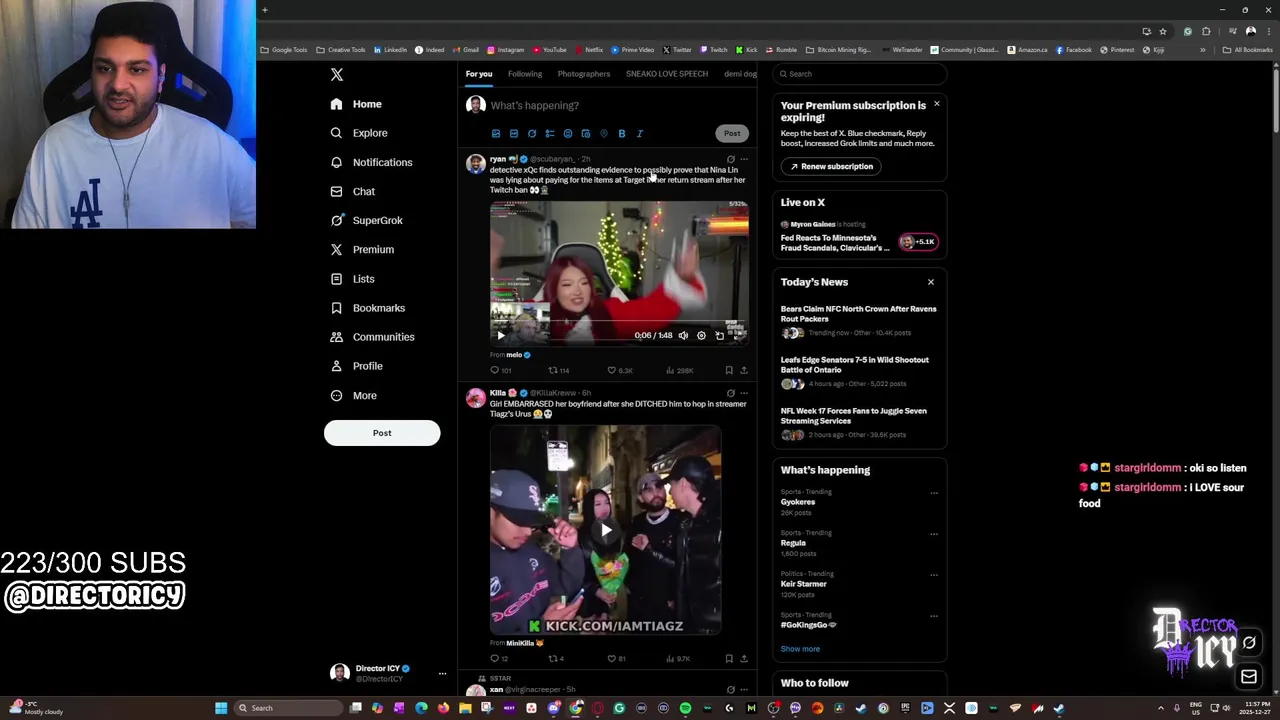Open Explore in the sidebar
Screen dimensions: 1280x720
coord(359,133)
